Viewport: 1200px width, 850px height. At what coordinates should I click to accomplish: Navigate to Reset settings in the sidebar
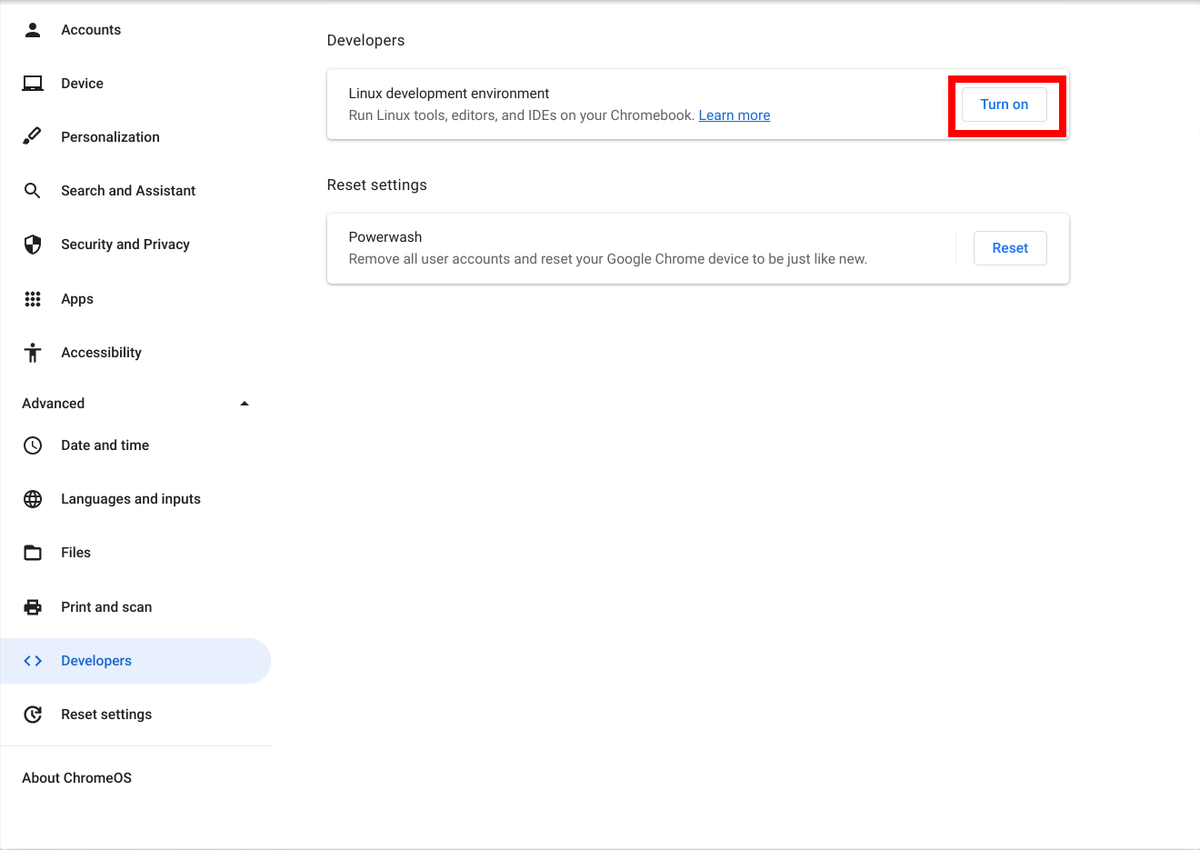pos(106,714)
